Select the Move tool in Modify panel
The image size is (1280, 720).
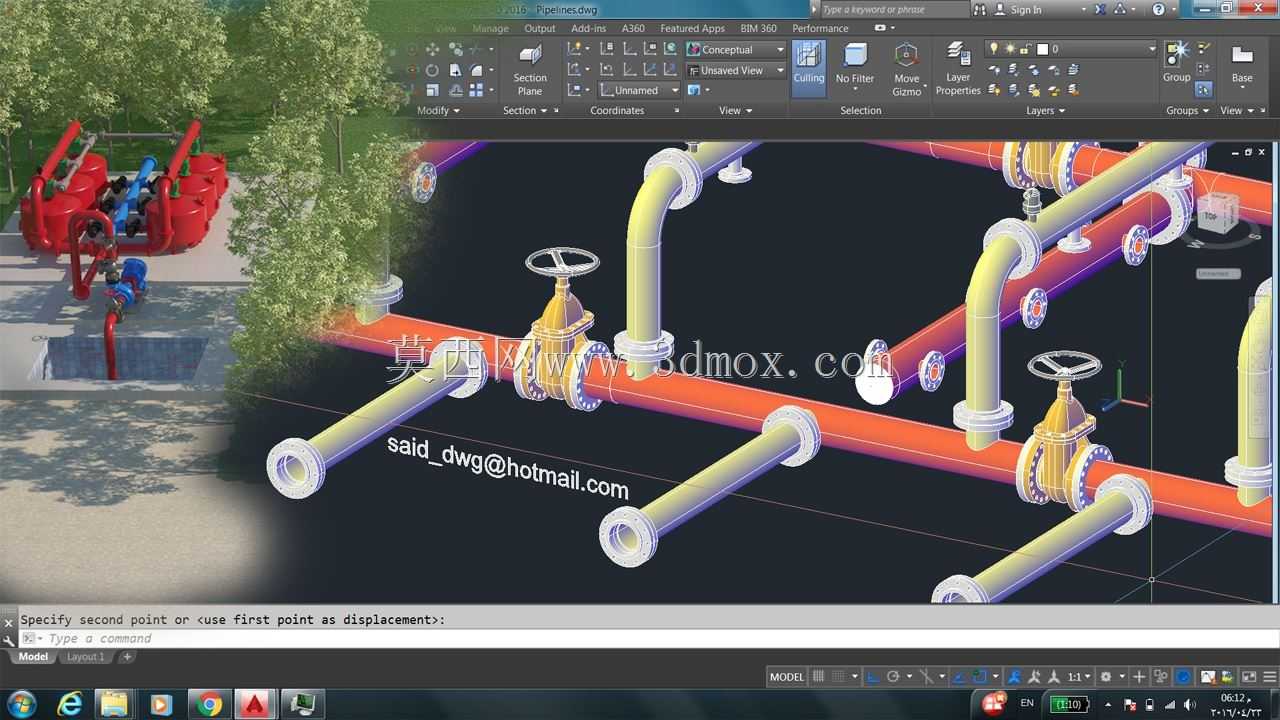pyautogui.click(x=432, y=49)
